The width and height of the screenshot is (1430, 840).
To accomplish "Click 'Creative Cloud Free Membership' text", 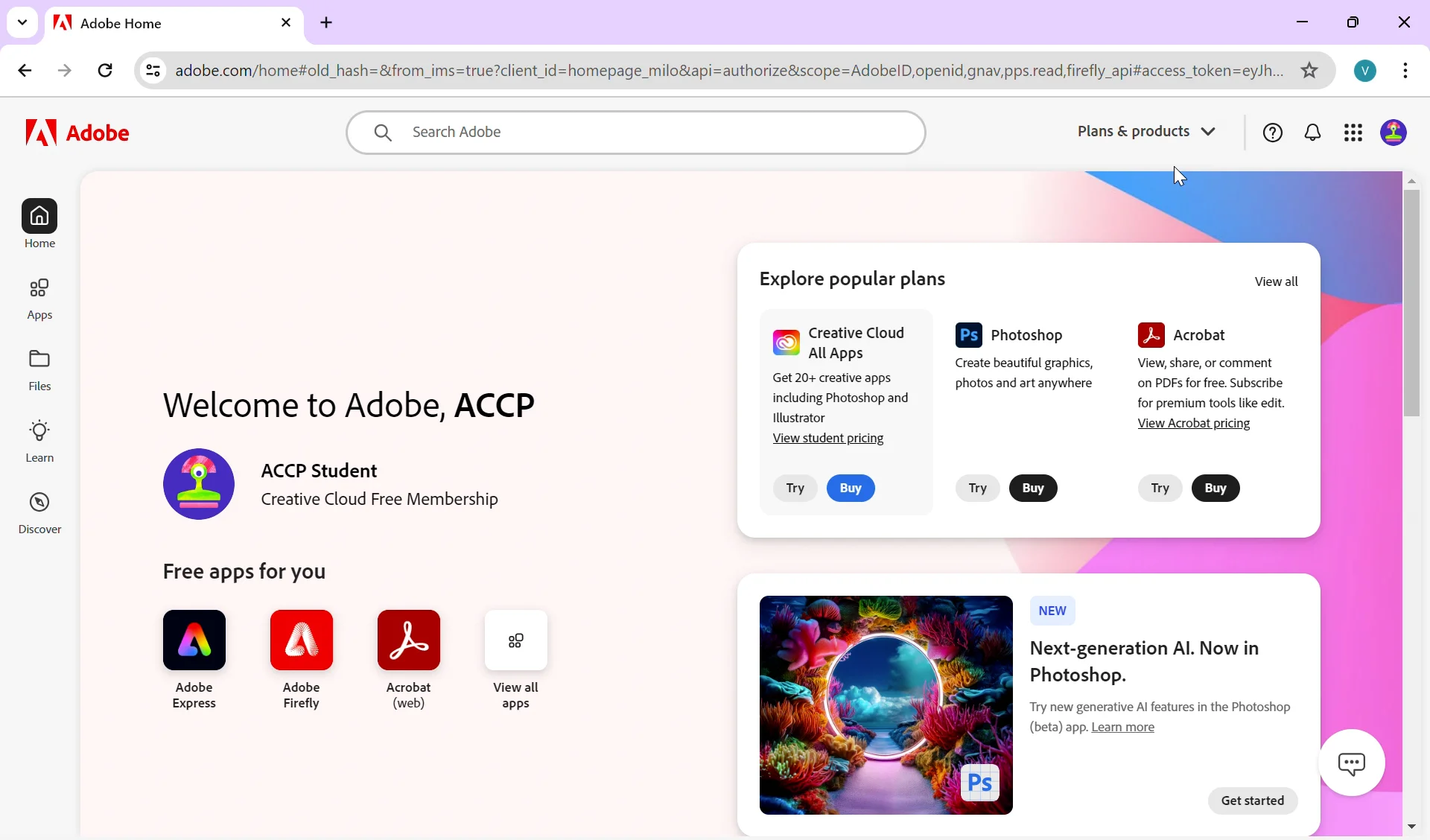I will (379, 500).
